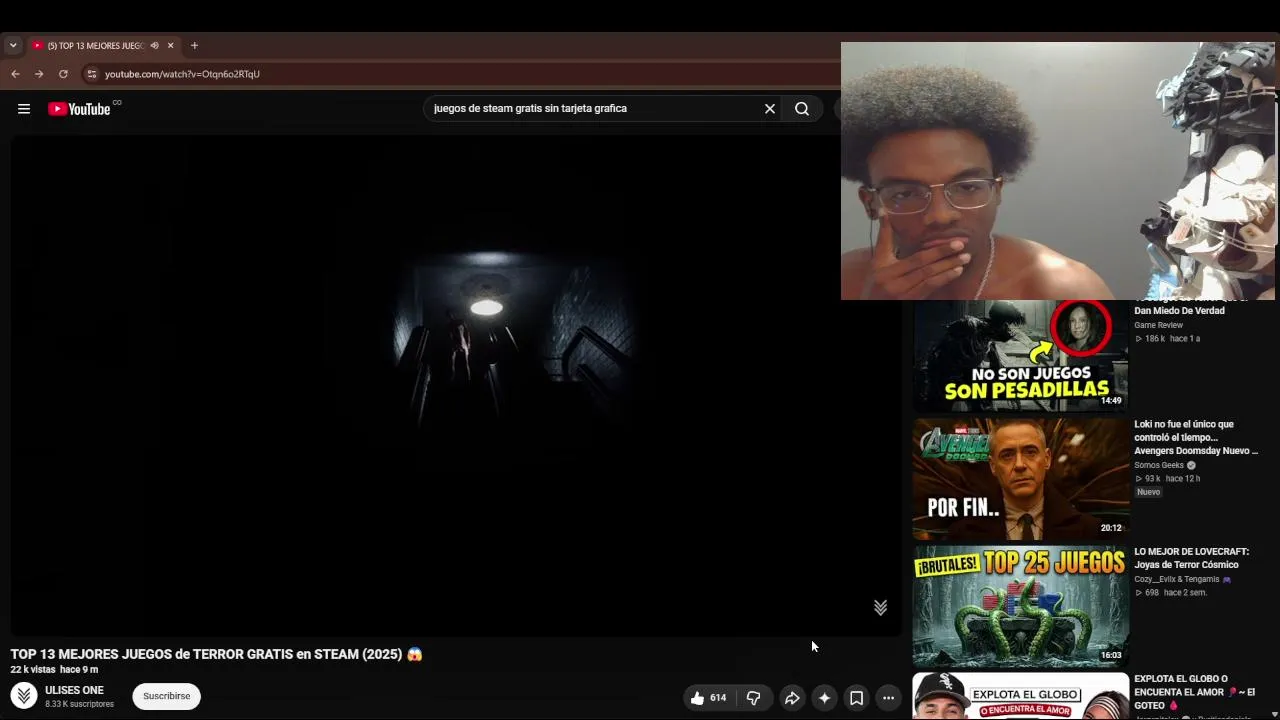
Task: Click the double-chevron icon on the video
Action: click(x=881, y=608)
